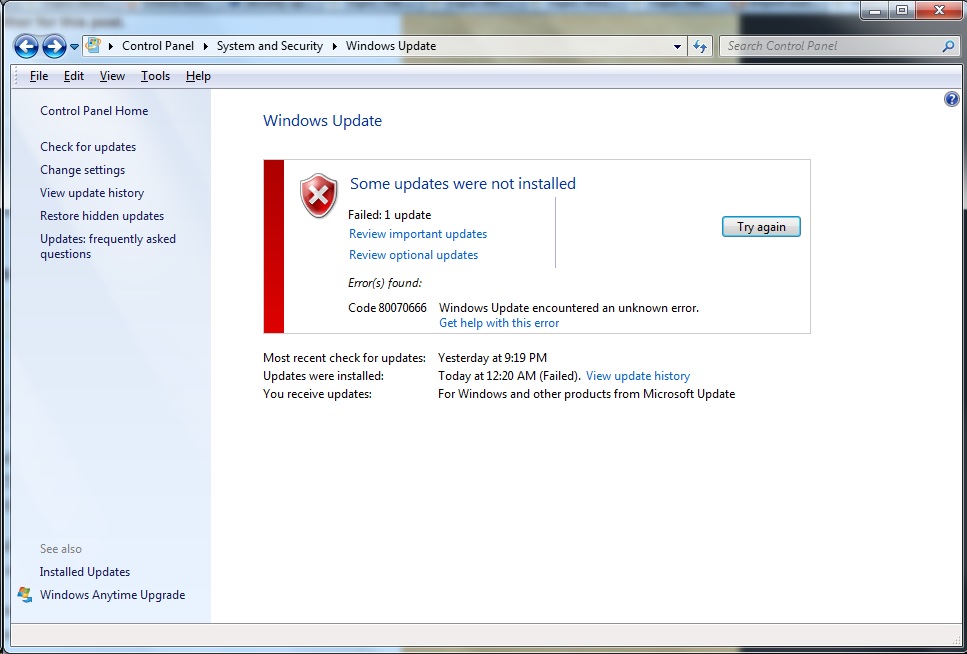Minimize the Windows Update window
The image size is (967, 654).
click(x=874, y=10)
